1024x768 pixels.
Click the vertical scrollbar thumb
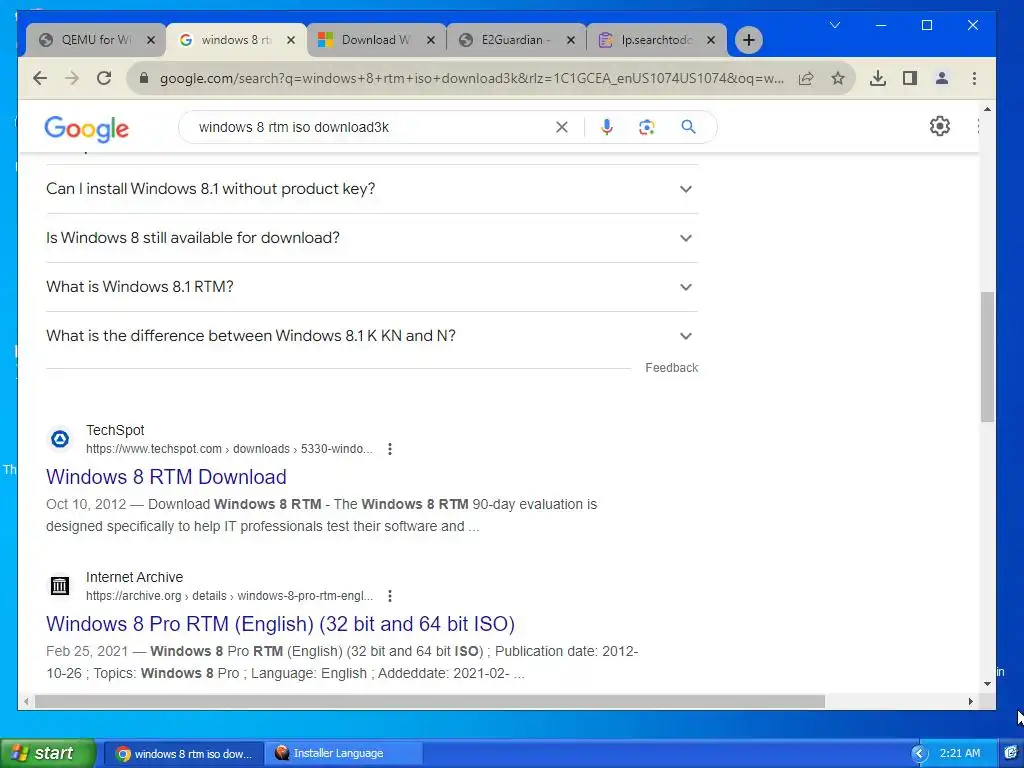pyautogui.click(x=987, y=357)
